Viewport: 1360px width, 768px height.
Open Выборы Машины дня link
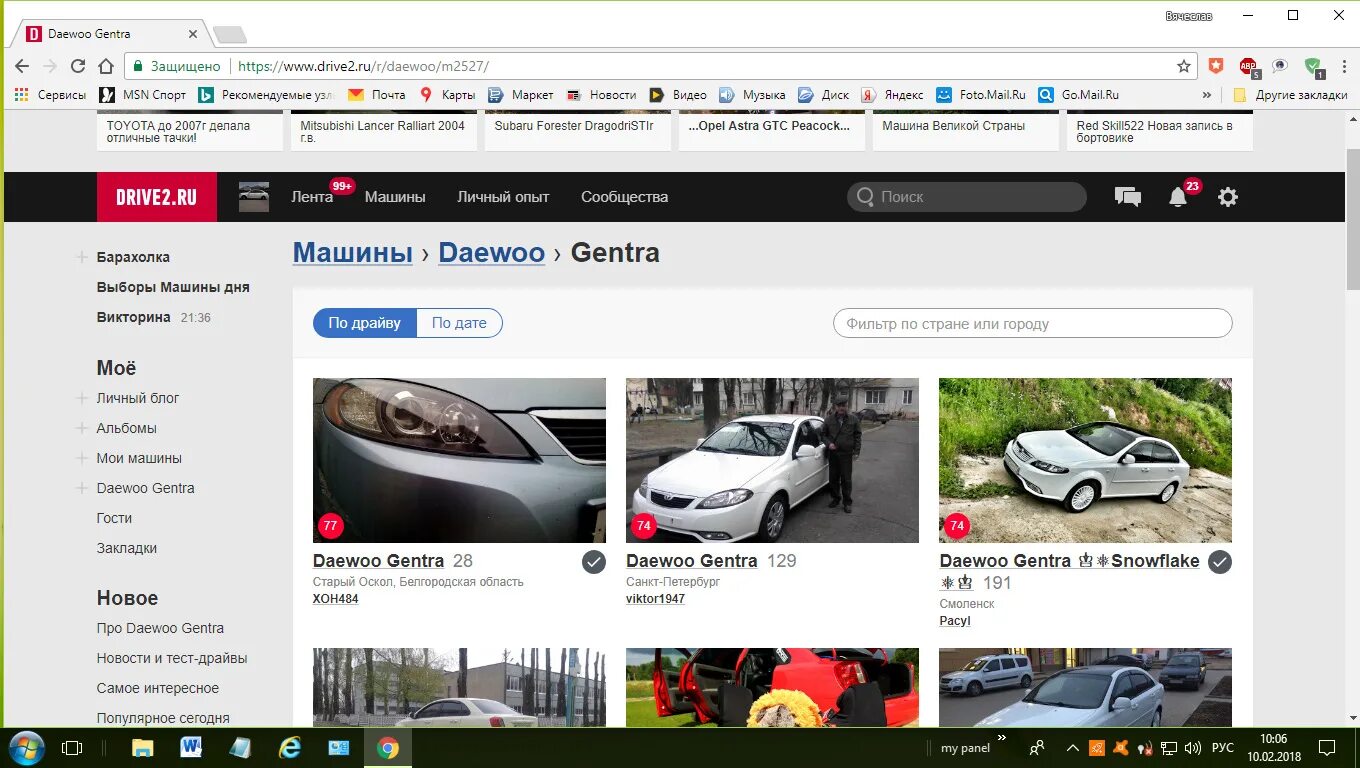173,287
